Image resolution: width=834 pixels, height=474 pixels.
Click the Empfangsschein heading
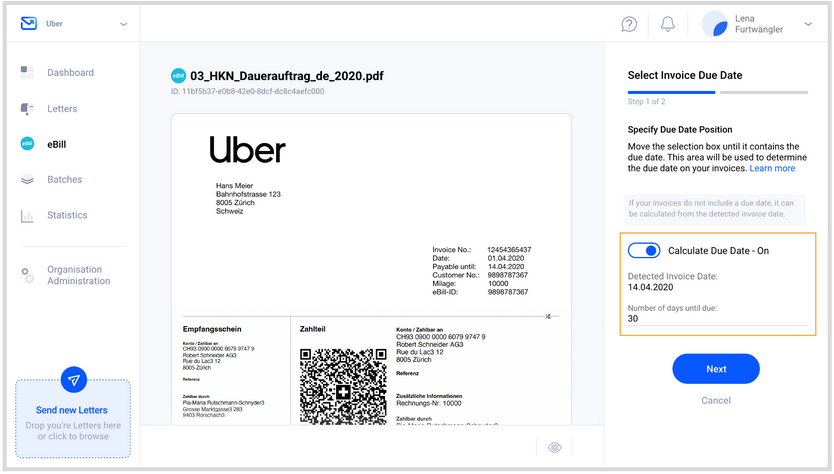(212, 329)
